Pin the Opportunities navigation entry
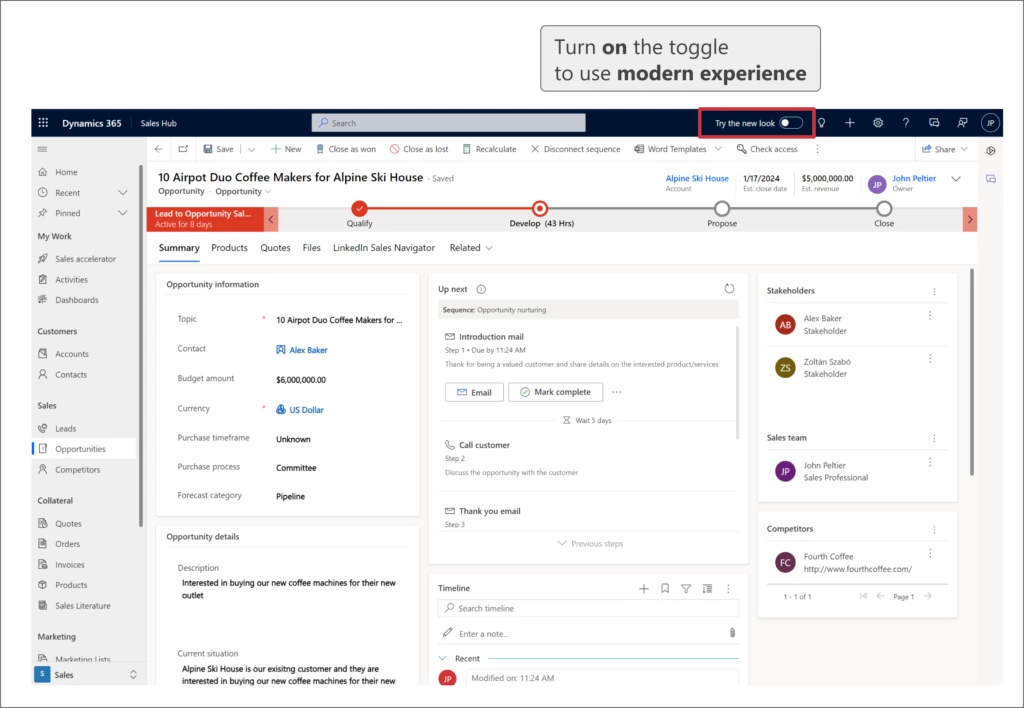 (x=80, y=448)
